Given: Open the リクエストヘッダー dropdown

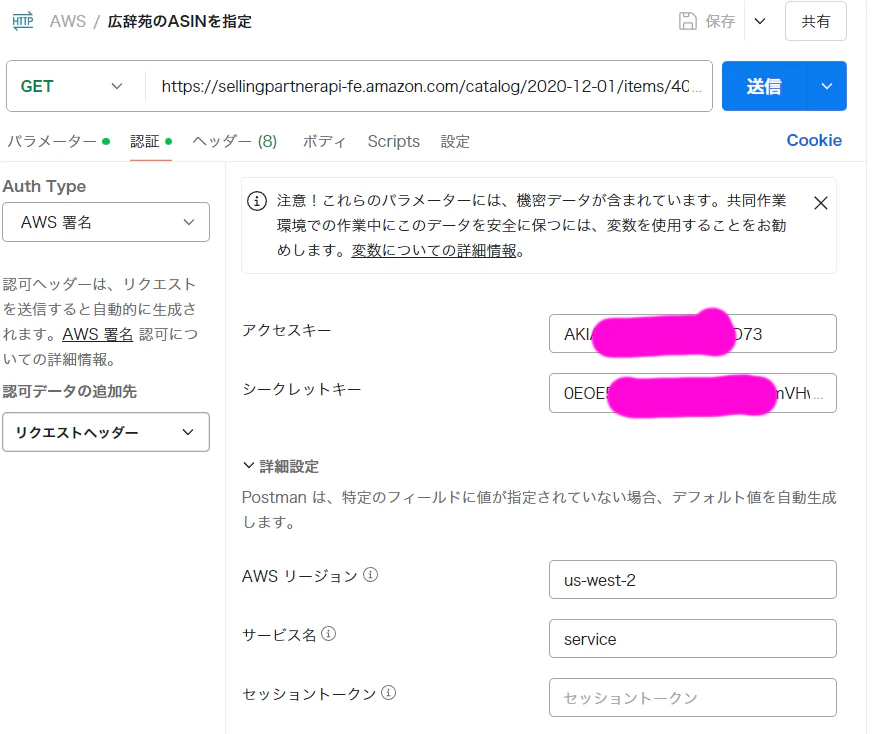Looking at the screenshot, I should 106,432.
